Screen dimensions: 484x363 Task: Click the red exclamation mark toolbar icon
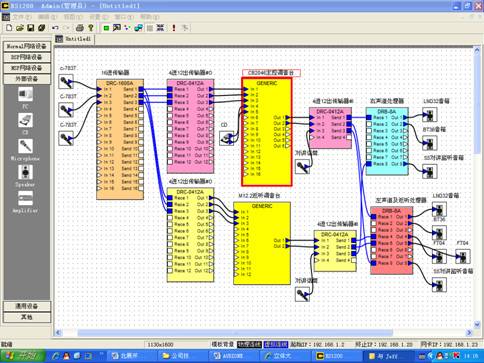[173, 28]
